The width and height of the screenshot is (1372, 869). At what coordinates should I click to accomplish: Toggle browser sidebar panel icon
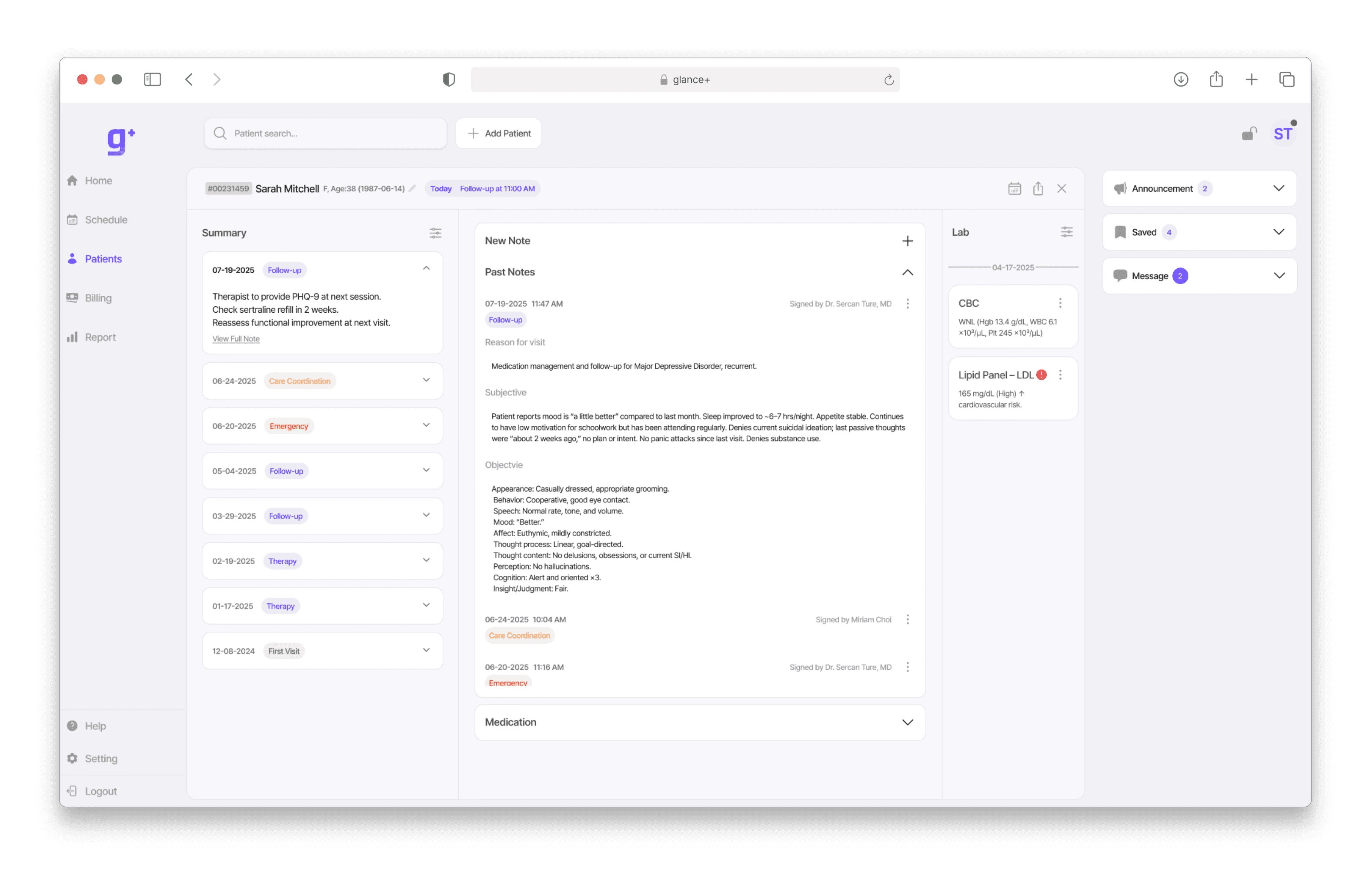click(152, 79)
